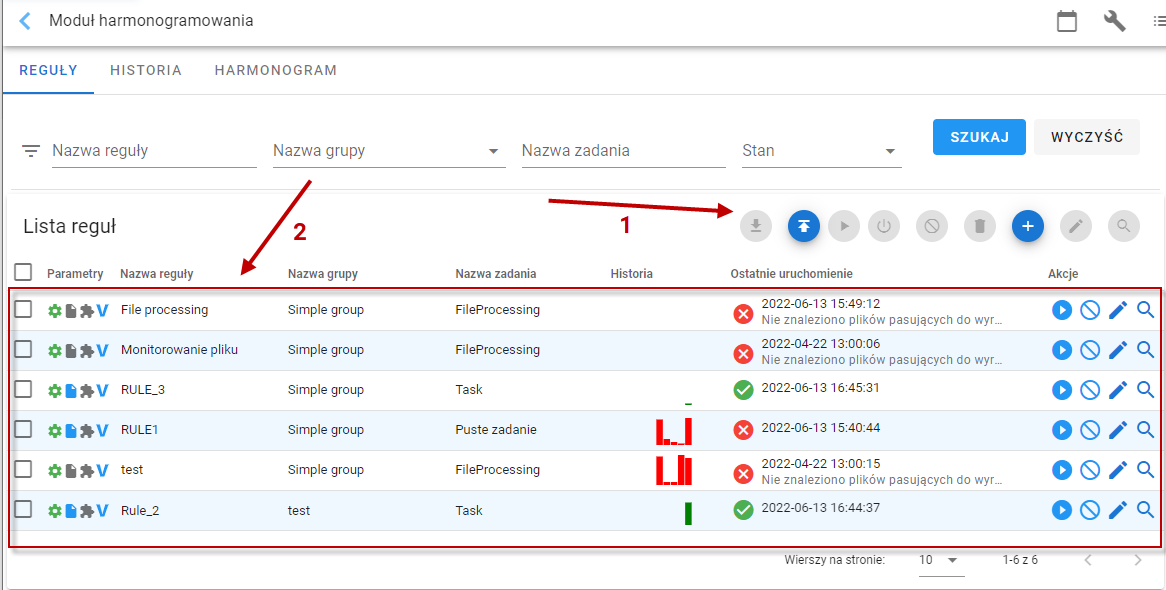
Task: Focus the Nazwa reguły input field
Action: click(x=154, y=151)
